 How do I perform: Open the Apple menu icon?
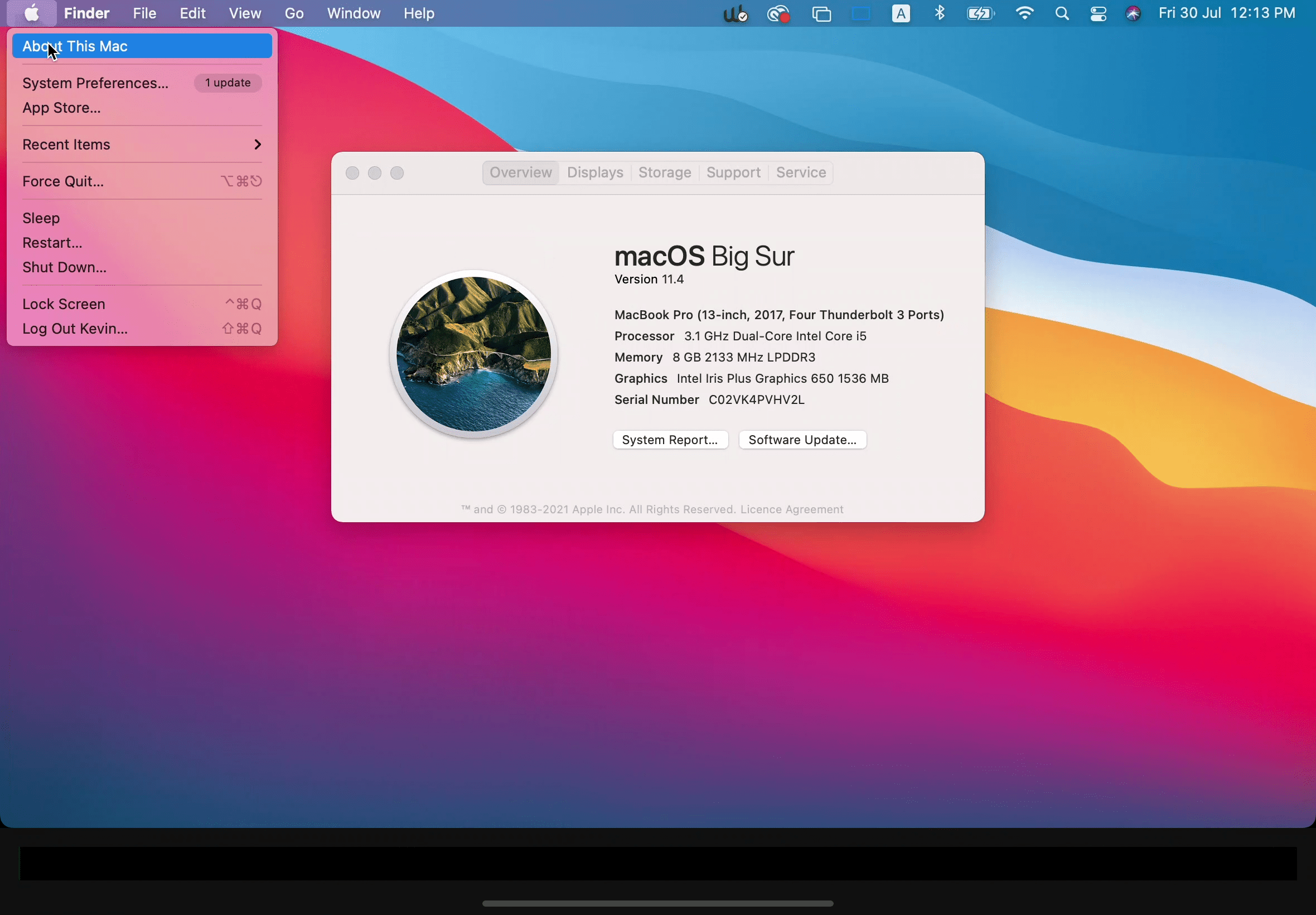(32, 13)
